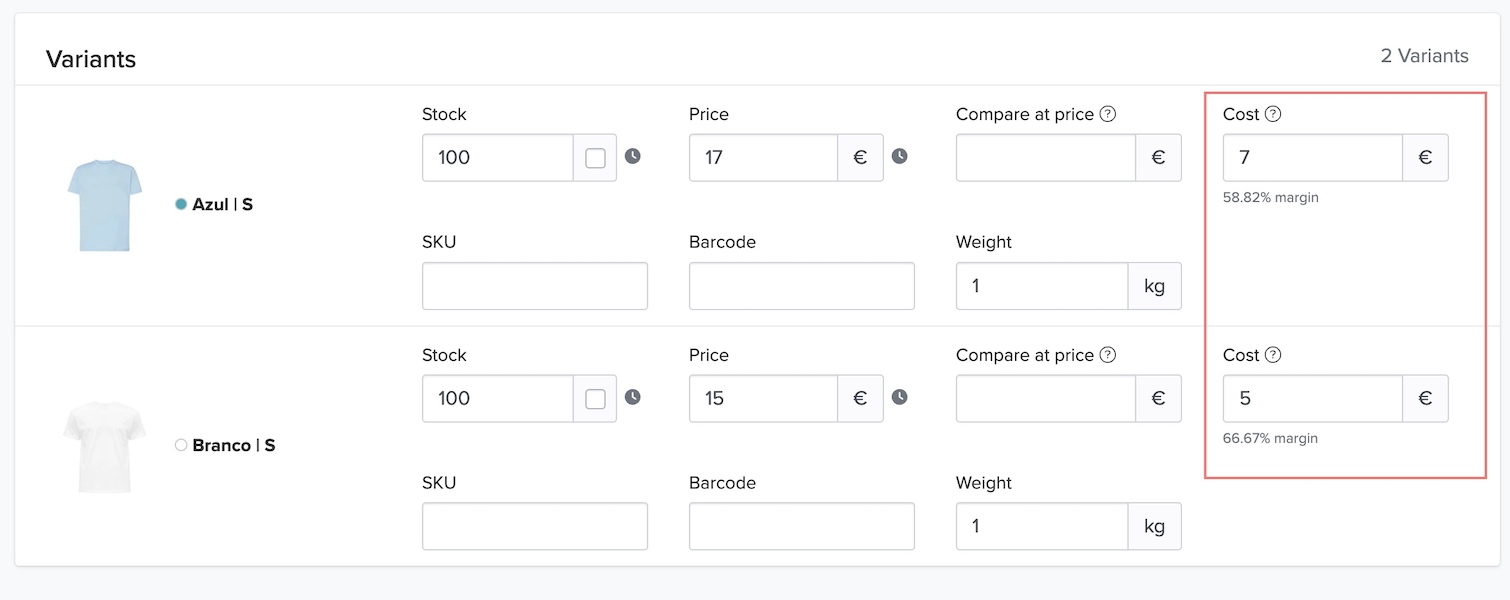This screenshot has width=1510, height=600.
Task: Click the clock icon beside Branco stock
Action: [633, 397]
